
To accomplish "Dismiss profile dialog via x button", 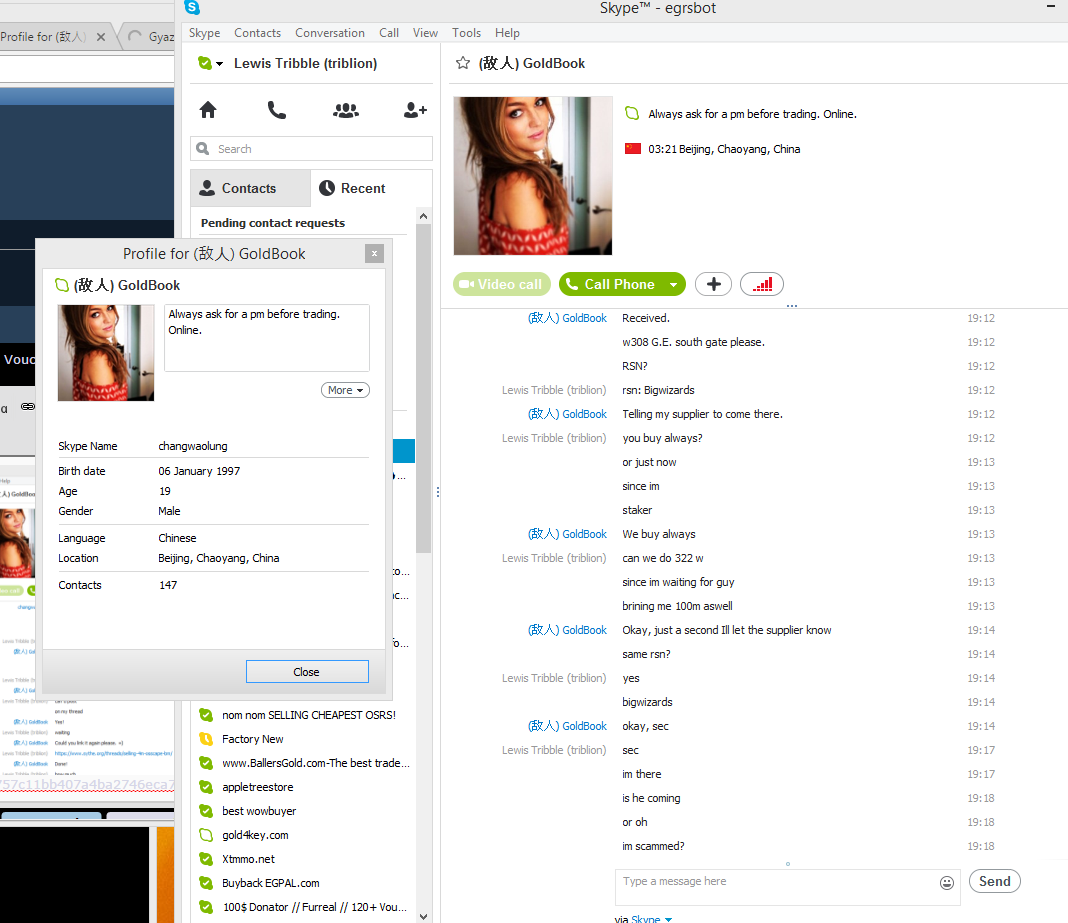I will point(374,253).
